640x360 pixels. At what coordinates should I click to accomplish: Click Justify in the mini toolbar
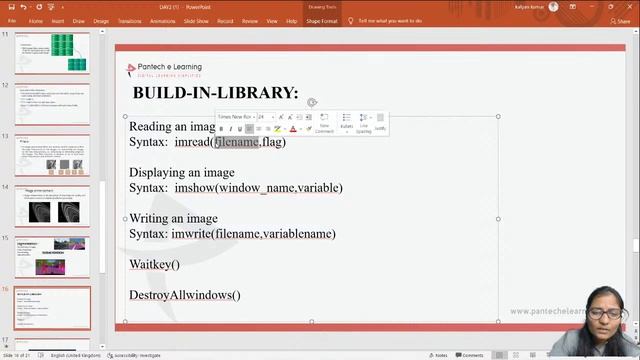point(380,123)
